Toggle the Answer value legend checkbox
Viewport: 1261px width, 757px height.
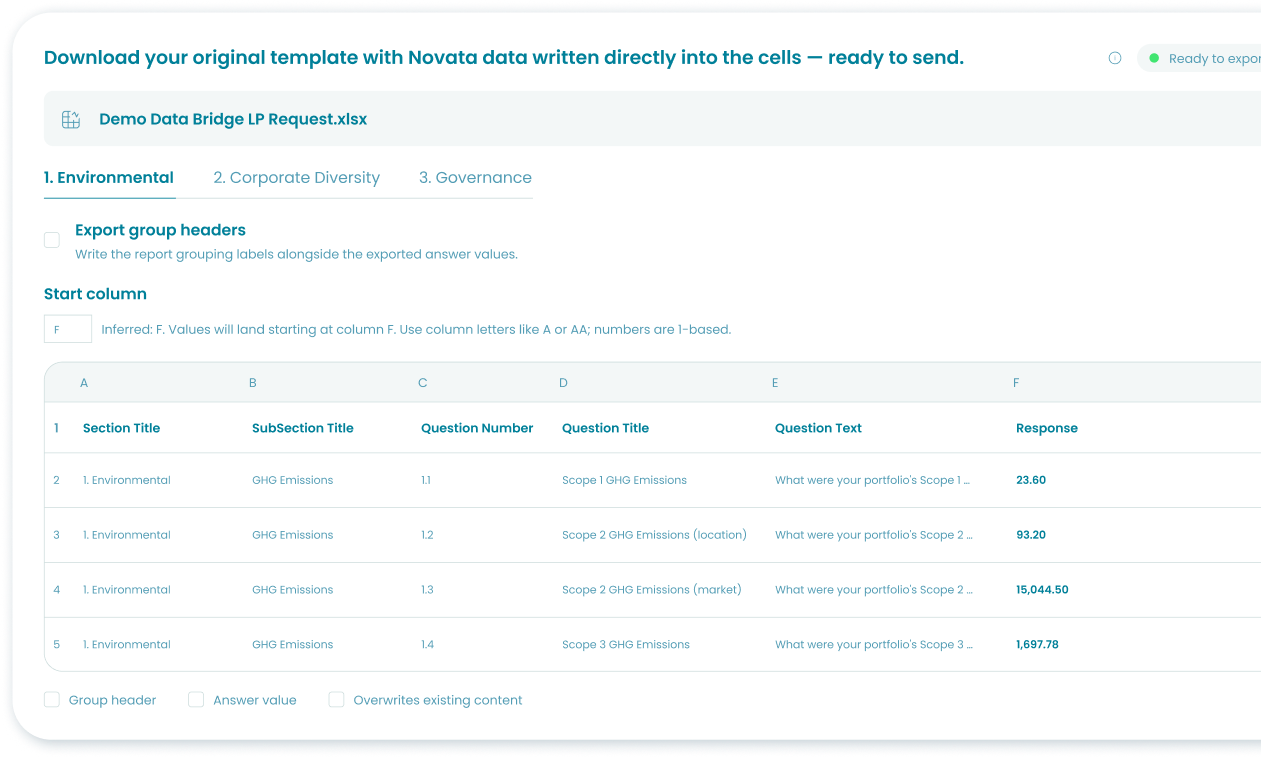pos(196,700)
